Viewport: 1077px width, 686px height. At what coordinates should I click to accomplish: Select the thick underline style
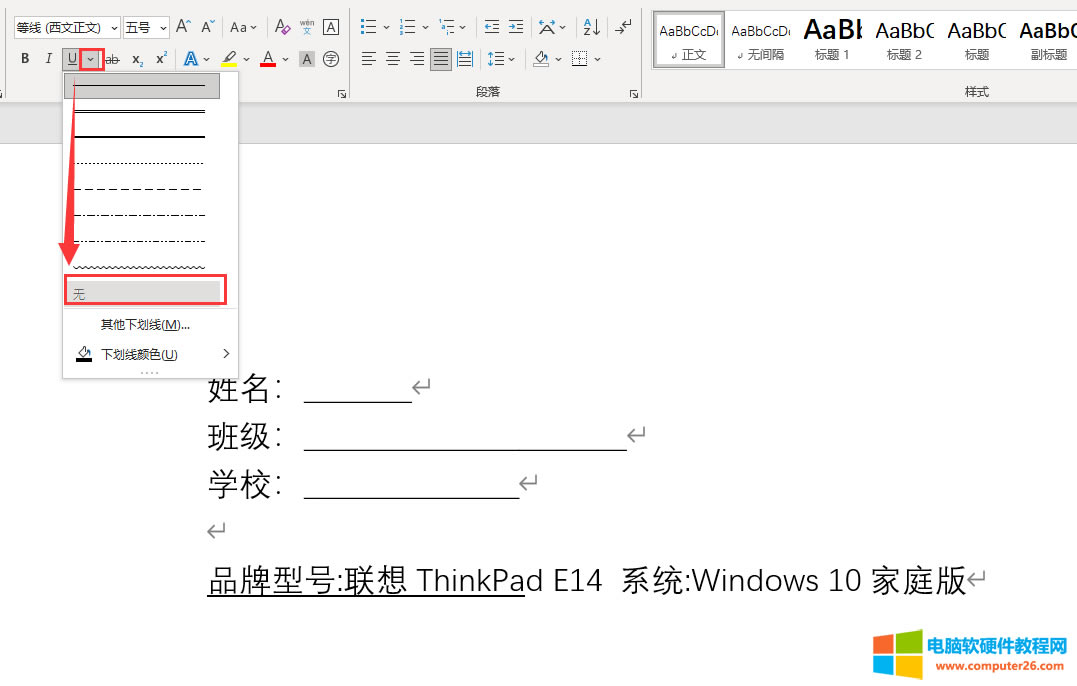point(142,137)
